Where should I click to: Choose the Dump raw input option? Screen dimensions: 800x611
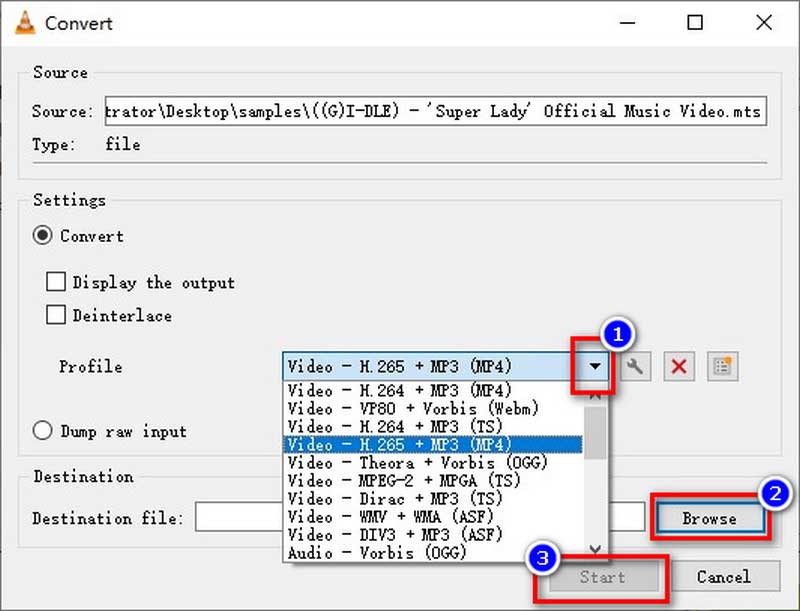[43, 432]
